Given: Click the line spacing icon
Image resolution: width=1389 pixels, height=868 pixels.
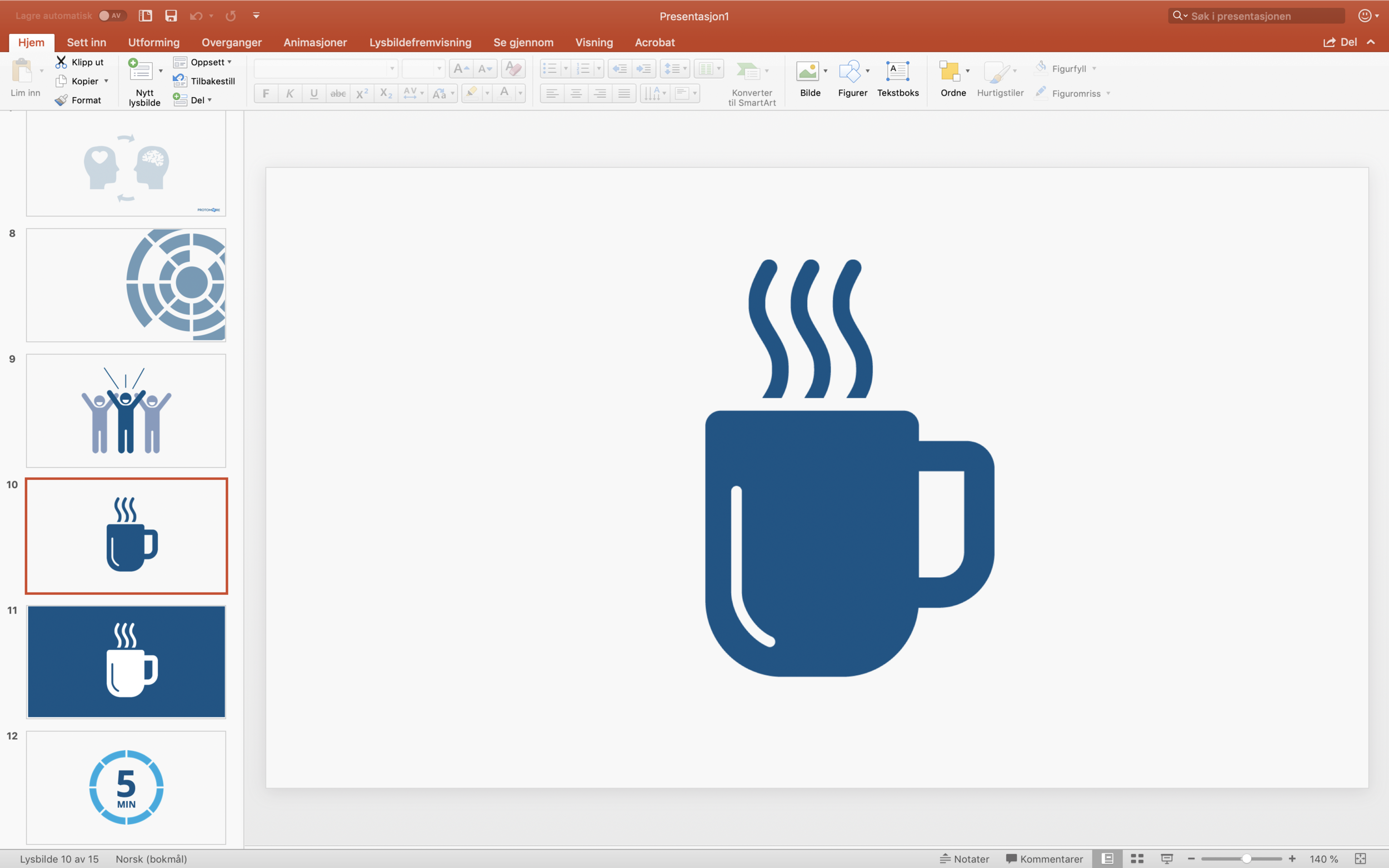Looking at the screenshot, I should 672,69.
